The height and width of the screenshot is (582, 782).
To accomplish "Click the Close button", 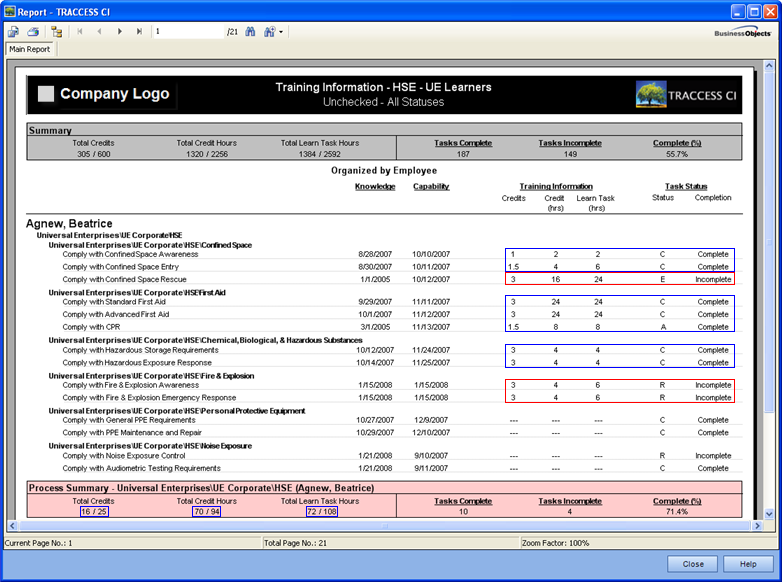I will pyautogui.click(x=693, y=564).
